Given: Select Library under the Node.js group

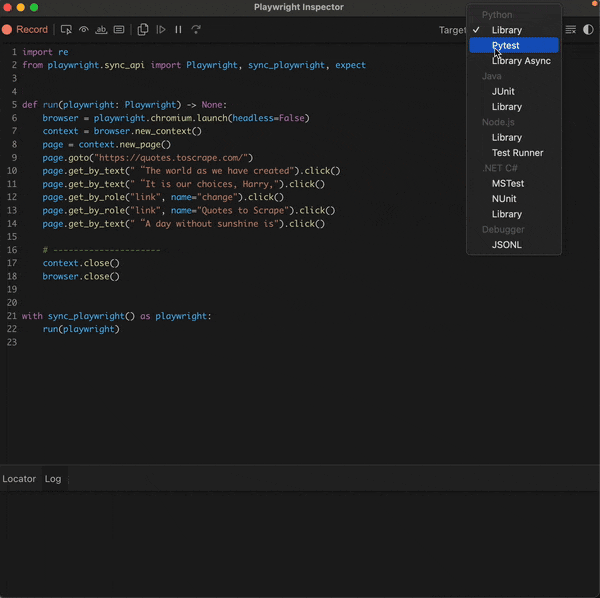Looking at the screenshot, I should tap(514, 137).
